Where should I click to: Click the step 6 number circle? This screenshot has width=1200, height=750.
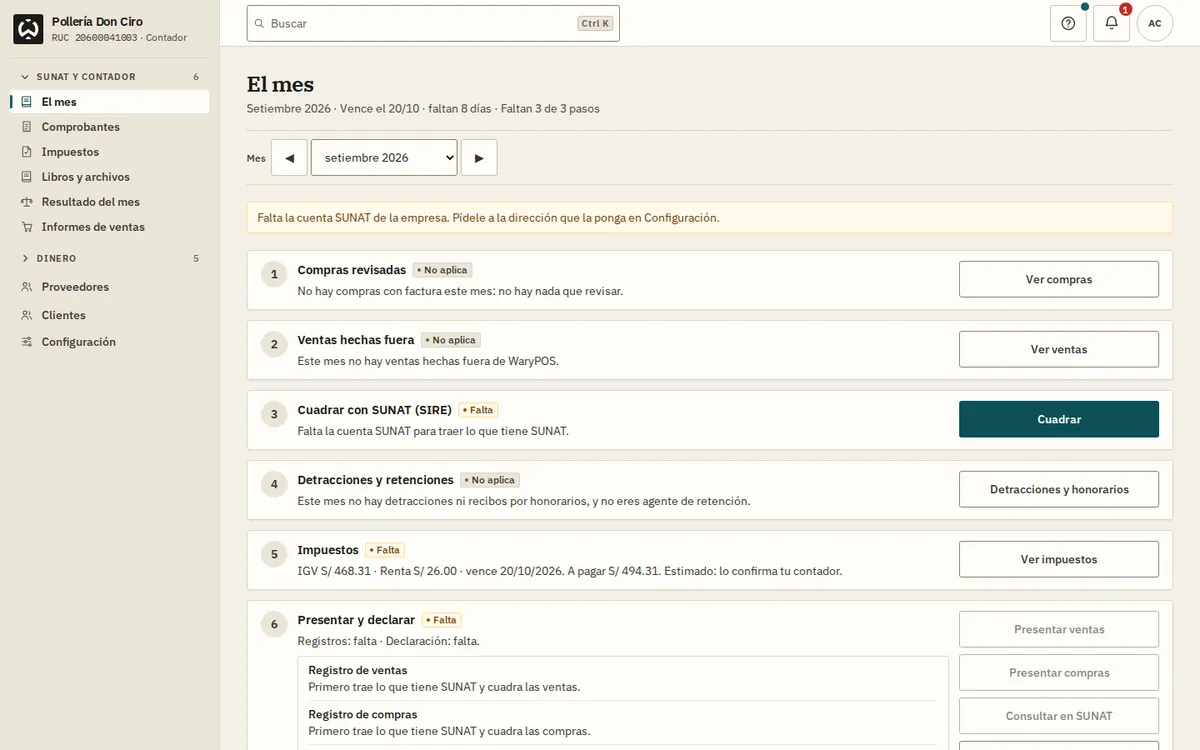click(x=274, y=624)
